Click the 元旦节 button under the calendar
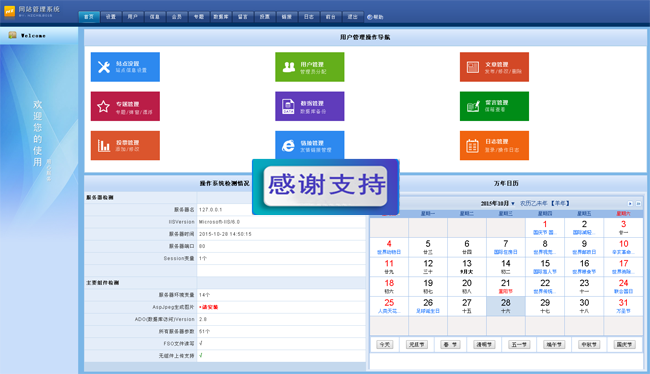Viewport: 650px width, 374px height. [x=417, y=345]
